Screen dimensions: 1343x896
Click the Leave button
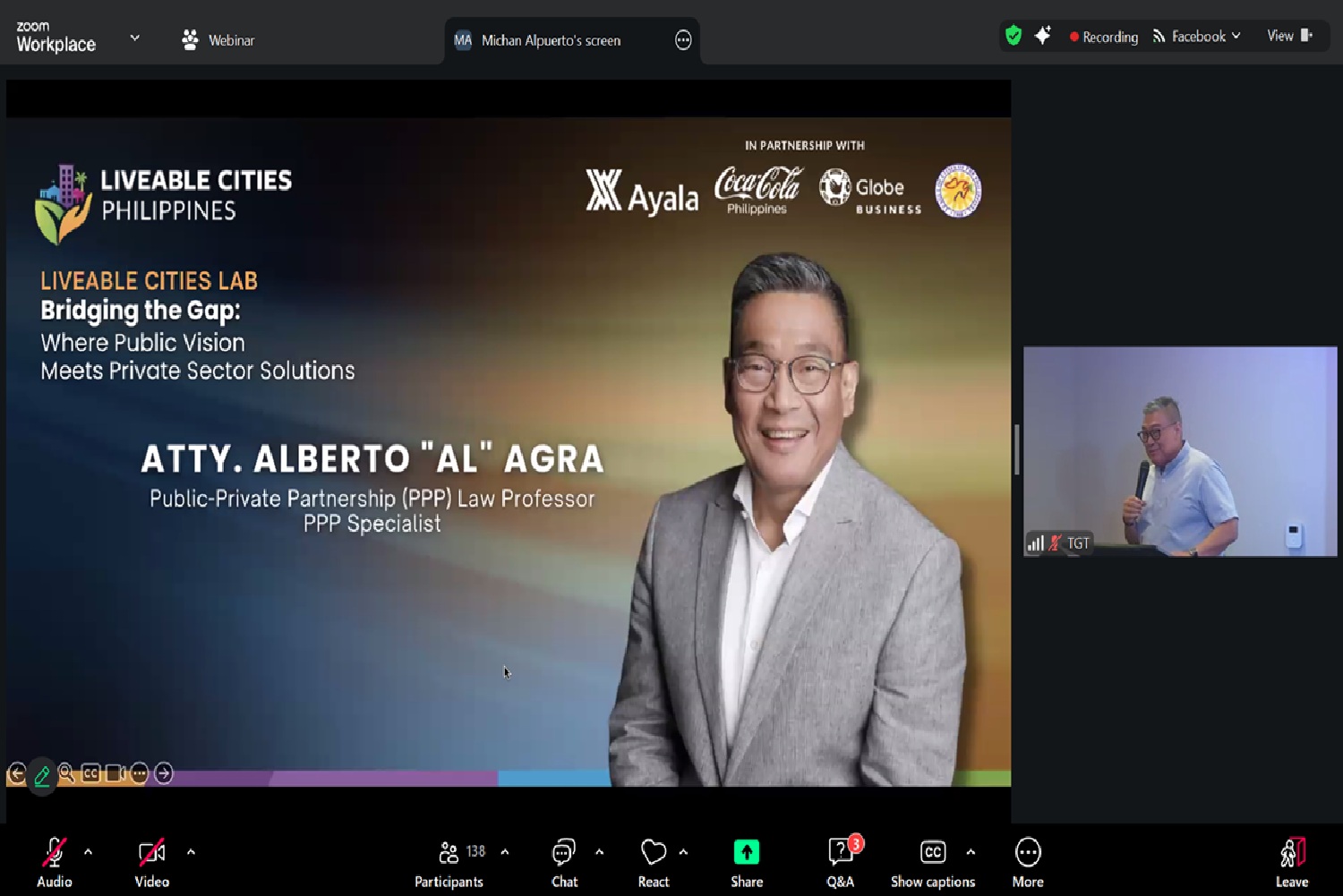[x=1291, y=862]
